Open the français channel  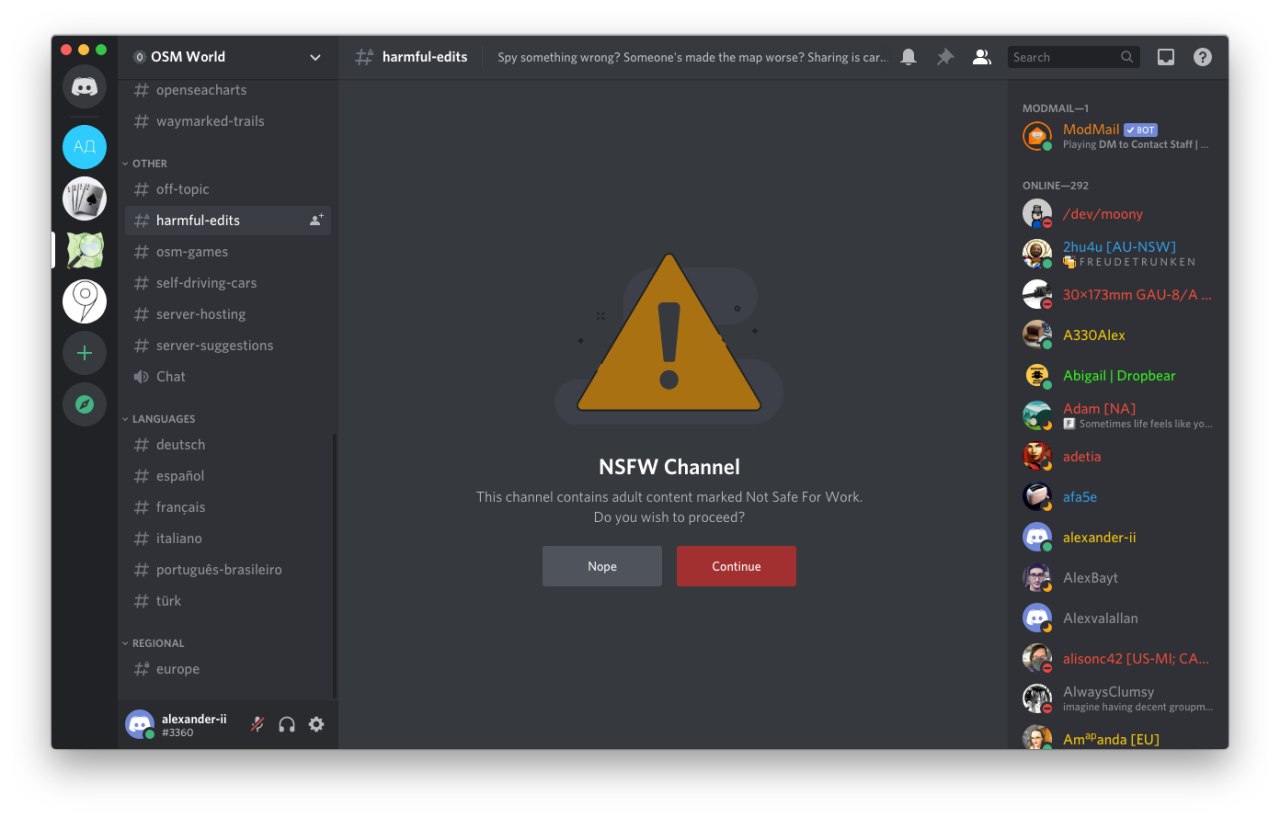click(228, 507)
